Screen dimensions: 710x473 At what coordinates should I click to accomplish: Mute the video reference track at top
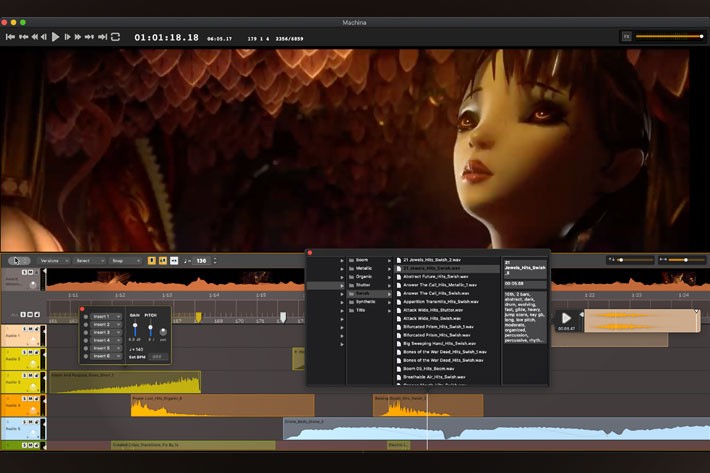[x=31, y=272]
